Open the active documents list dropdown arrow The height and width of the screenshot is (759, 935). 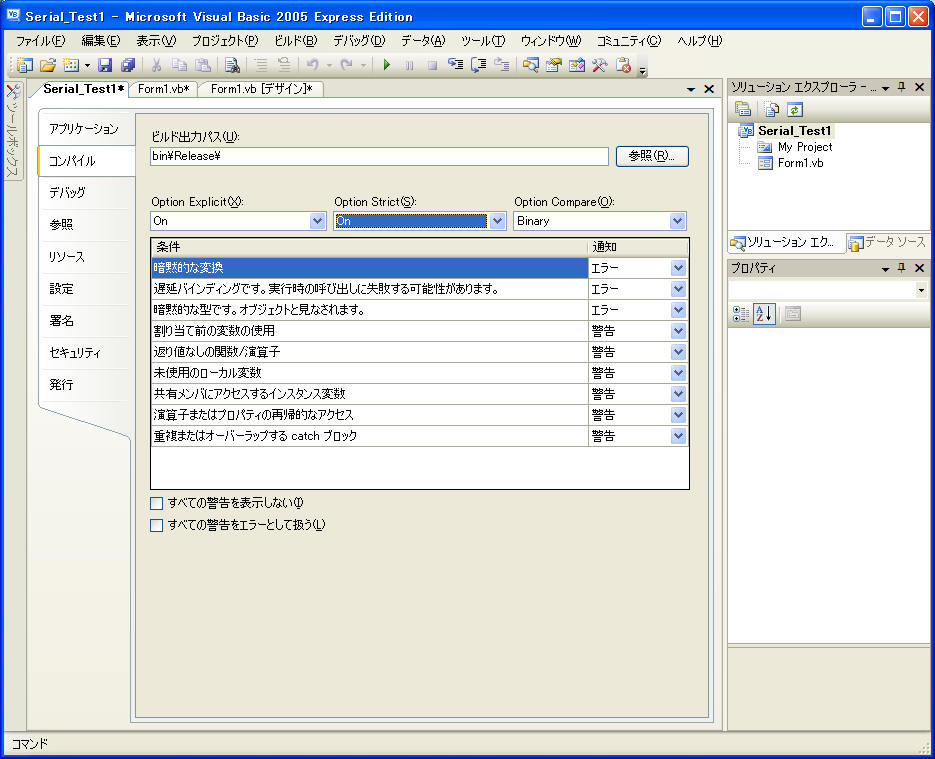click(x=691, y=89)
